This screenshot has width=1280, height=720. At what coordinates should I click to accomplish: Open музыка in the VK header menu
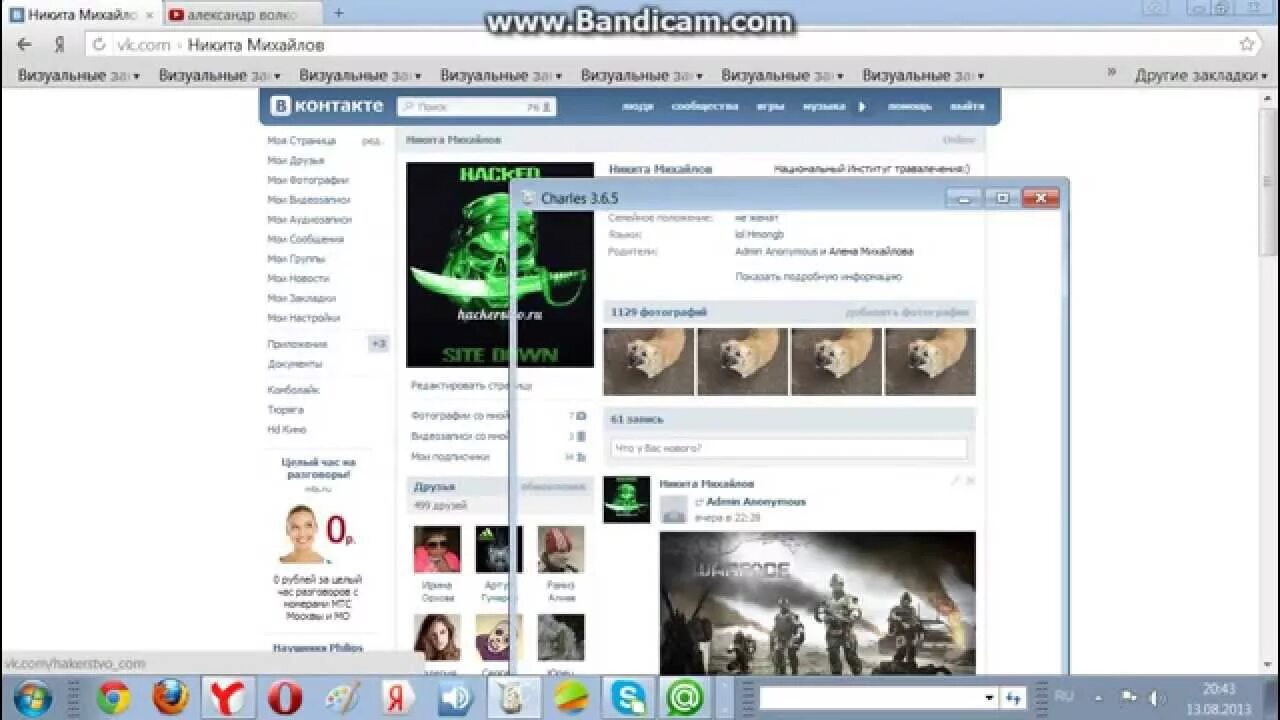pos(823,106)
